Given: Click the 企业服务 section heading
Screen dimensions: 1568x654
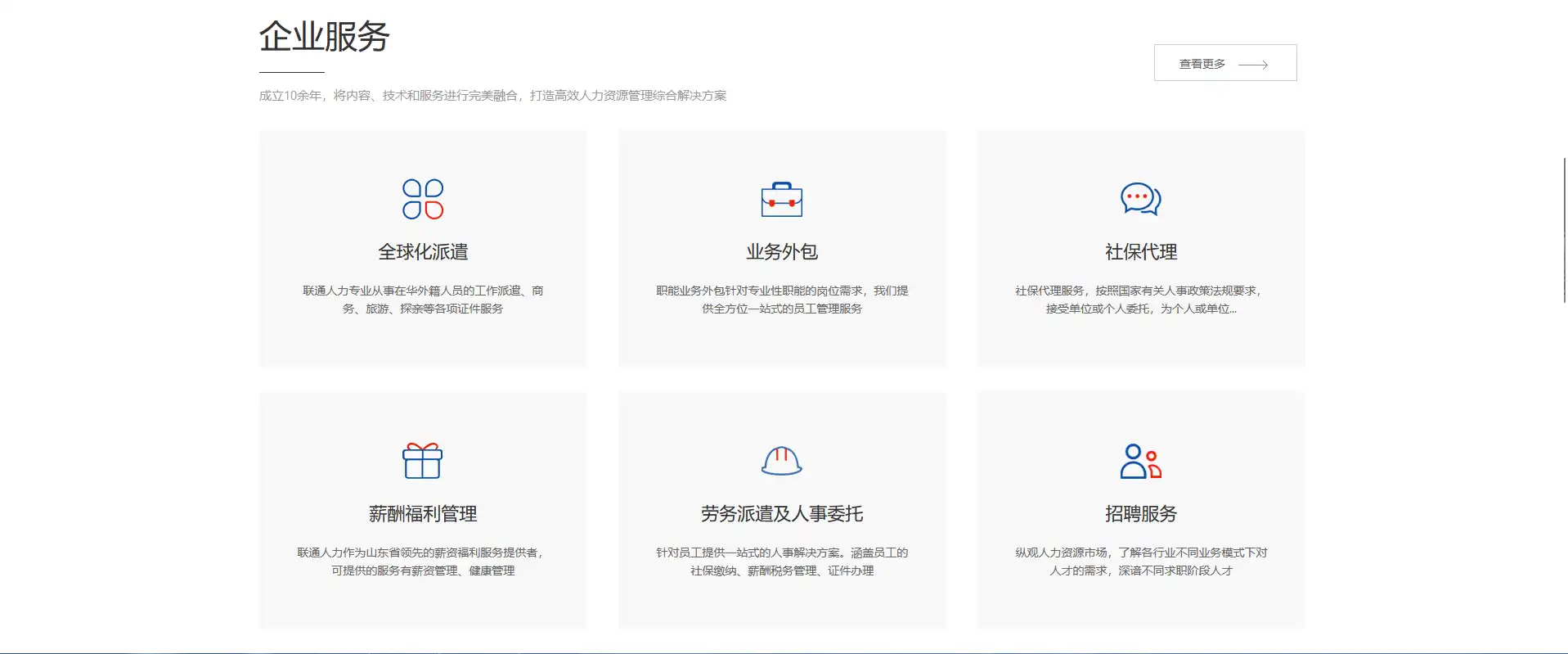Looking at the screenshot, I should (324, 37).
